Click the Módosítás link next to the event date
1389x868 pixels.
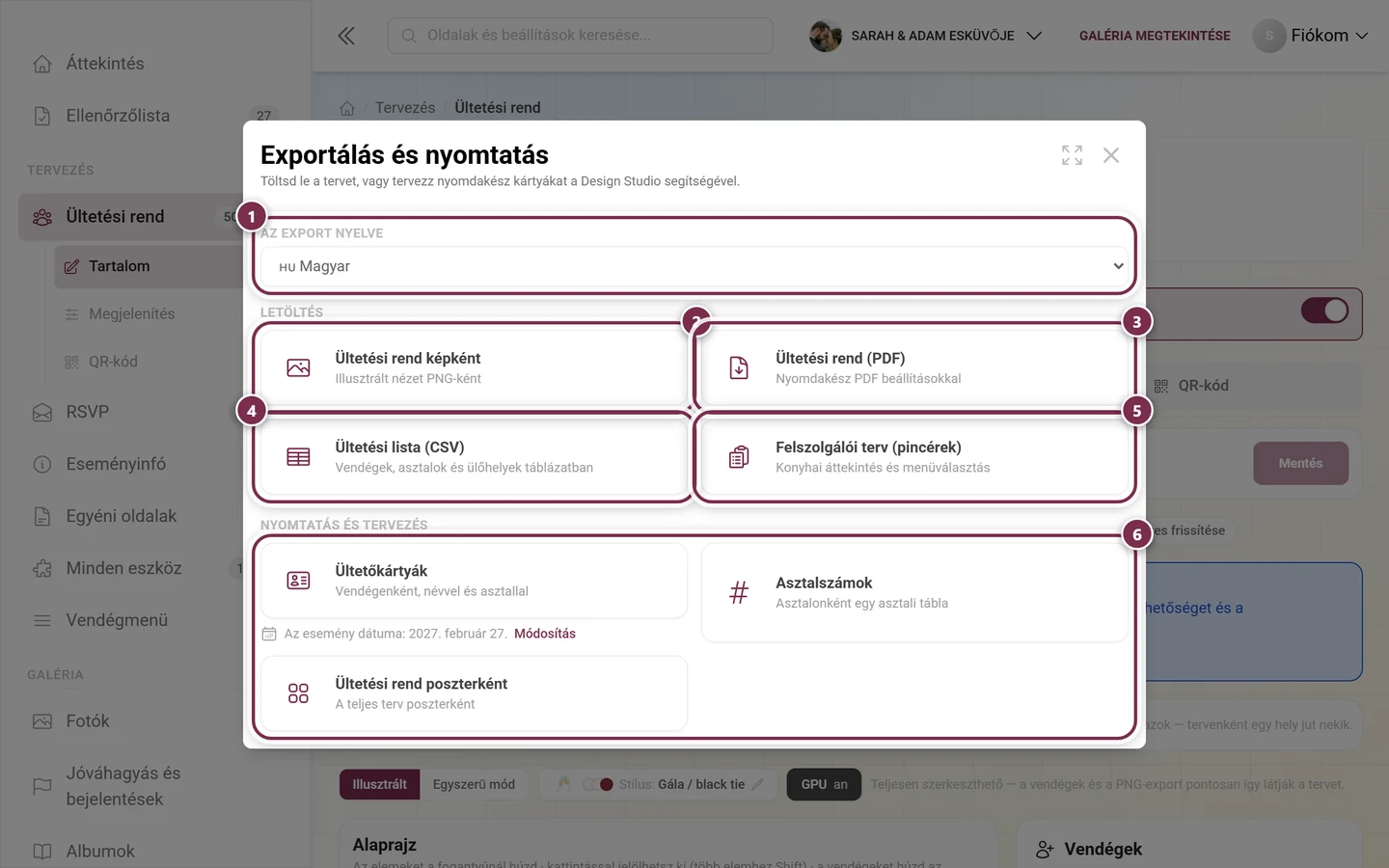pyautogui.click(x=545, y=634)
